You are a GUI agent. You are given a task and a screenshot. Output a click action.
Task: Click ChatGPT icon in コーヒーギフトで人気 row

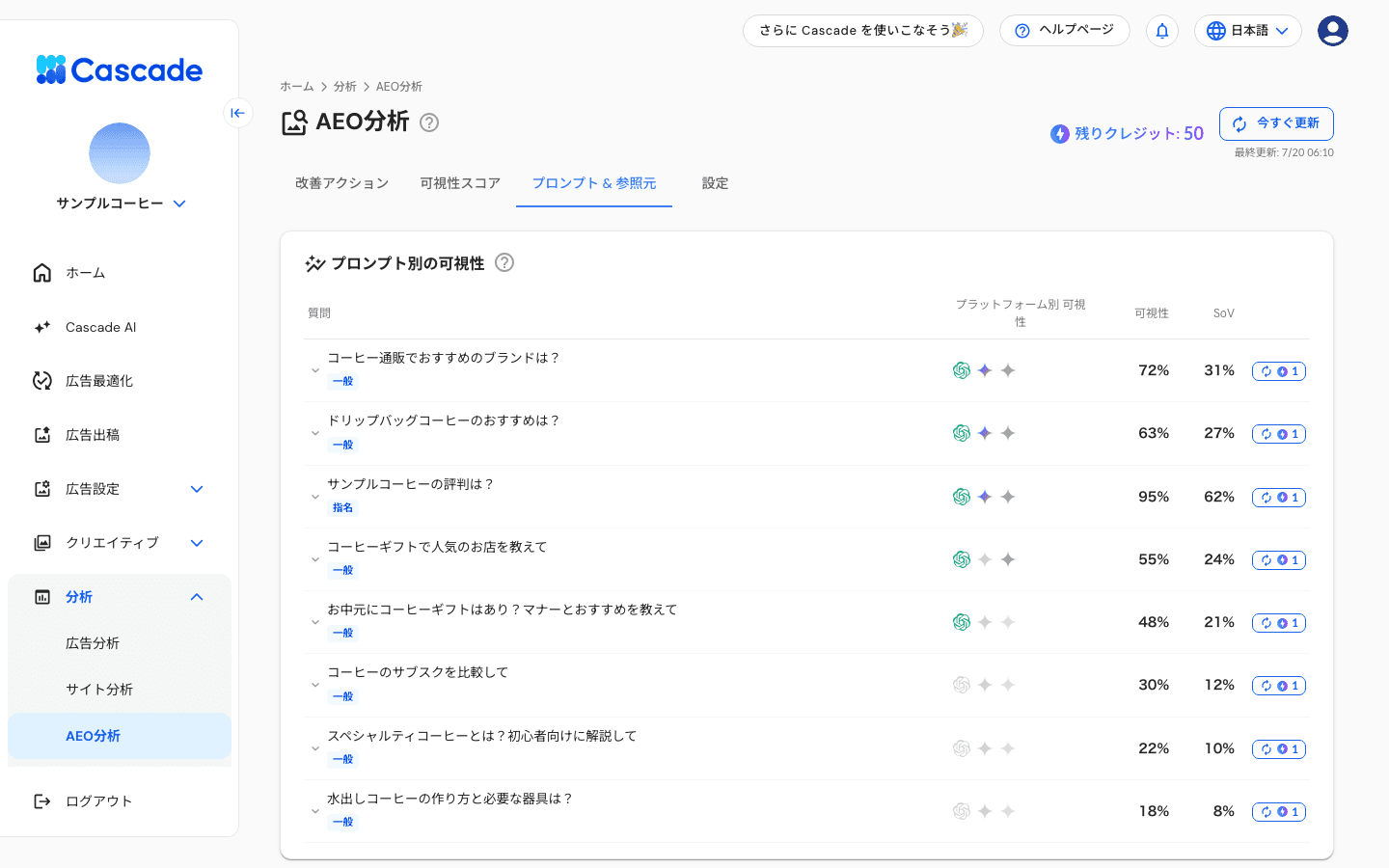tap(962, 559)
